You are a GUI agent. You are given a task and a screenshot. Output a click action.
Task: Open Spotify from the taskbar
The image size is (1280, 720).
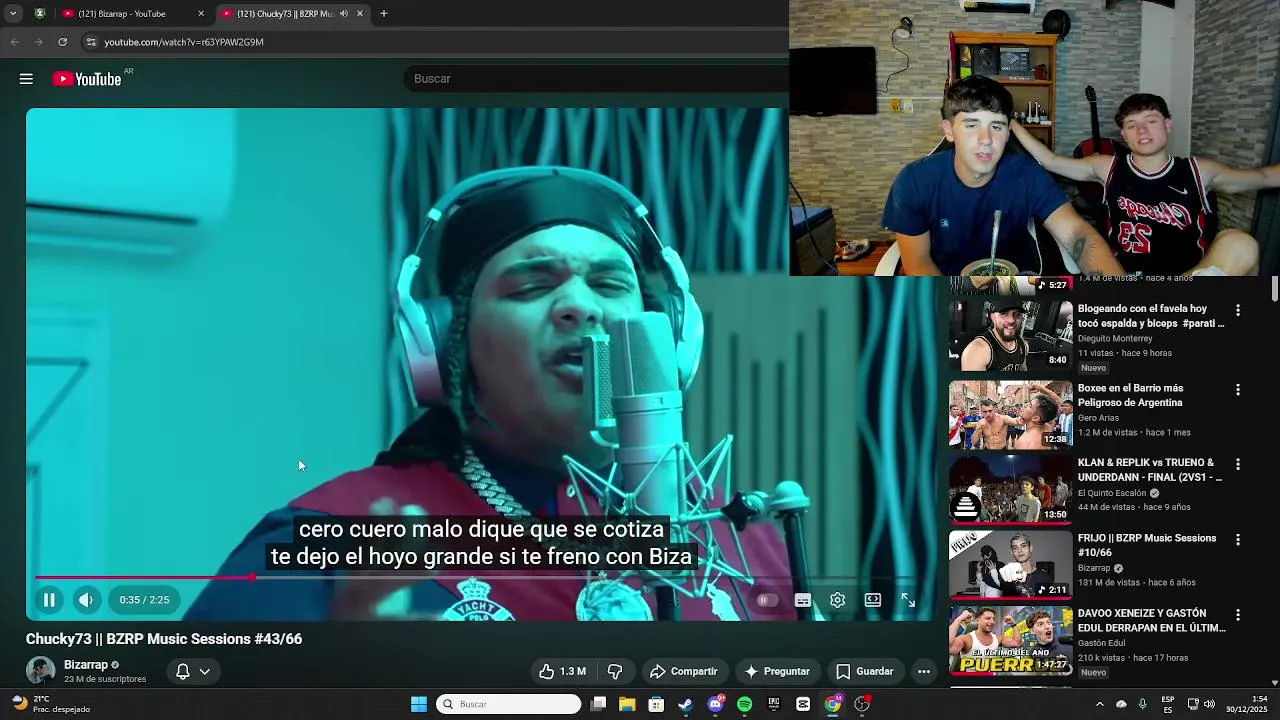tap(744, 704)
